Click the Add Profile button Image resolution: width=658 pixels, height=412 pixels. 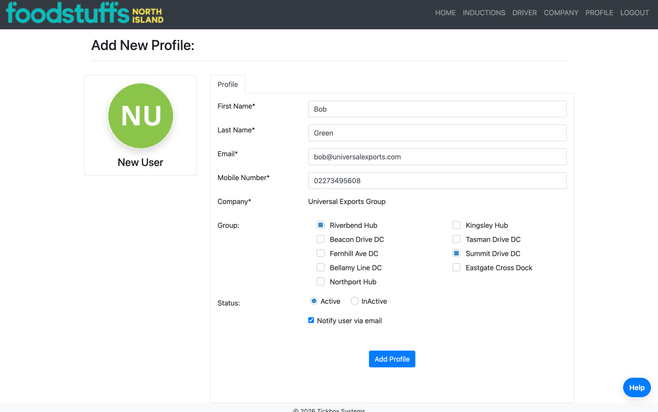click(392, 359)
